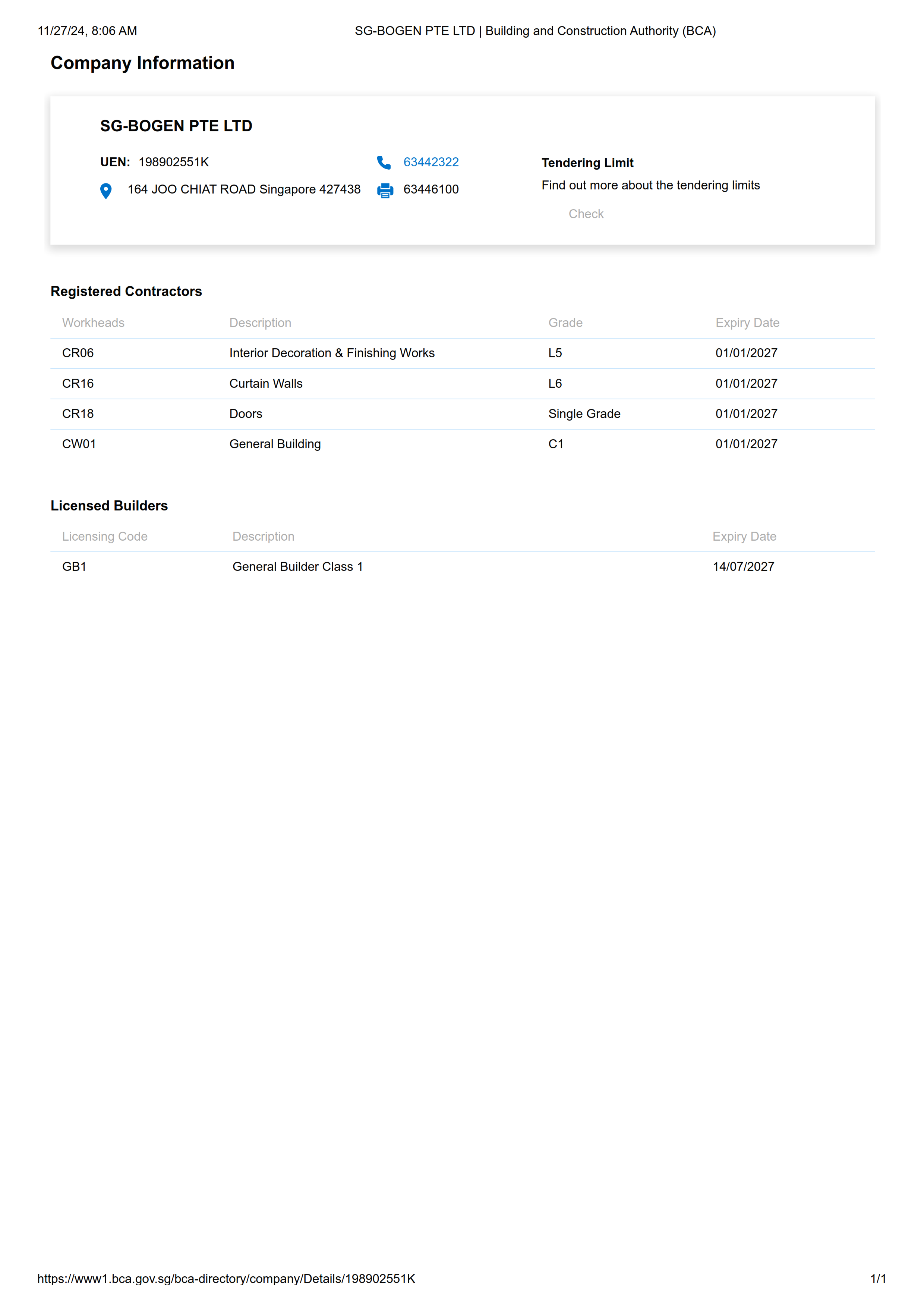
Task: Click the CR18 Doors entry
Action: (245, 414)
